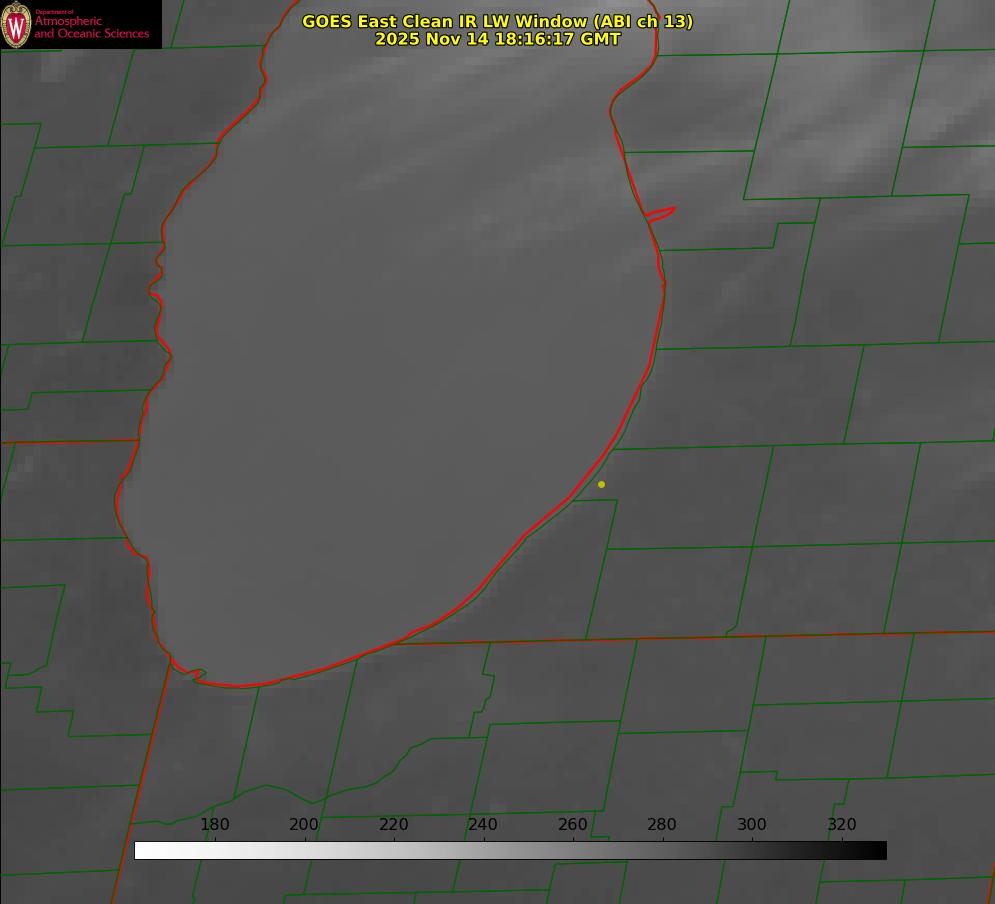Pick the black right end of the colorbar
This screenshot has height=904, width=995.
[x=880, y=850]
